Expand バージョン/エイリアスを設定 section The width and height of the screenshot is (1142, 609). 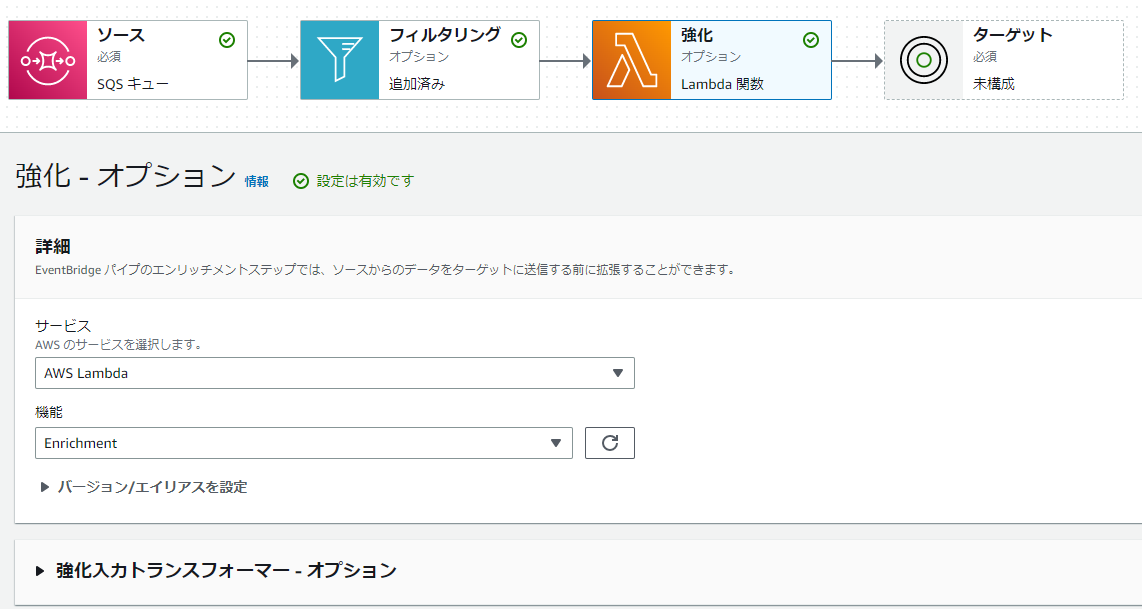click(x=144, y=487)
